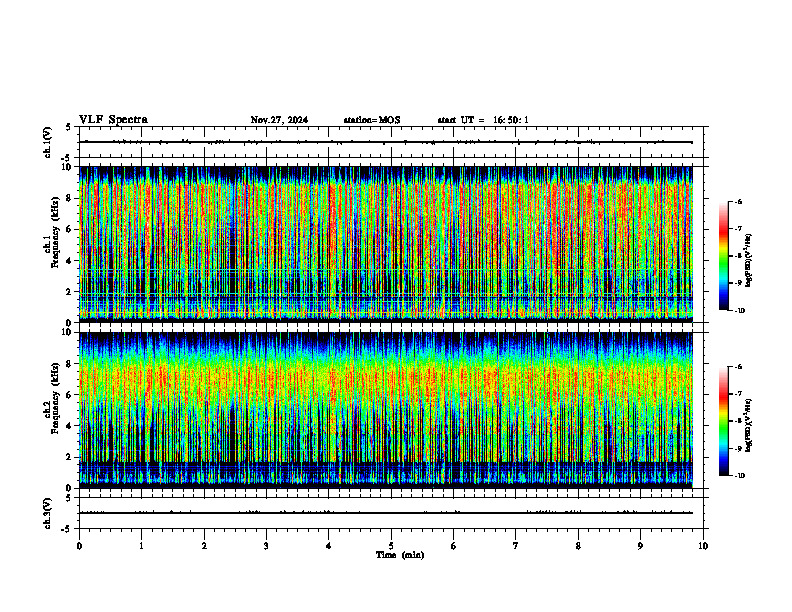Click inside the ch.1 spectrogram panel
Image resolution: width=792 pixels, height=612 pixels.
coord(386,244)
